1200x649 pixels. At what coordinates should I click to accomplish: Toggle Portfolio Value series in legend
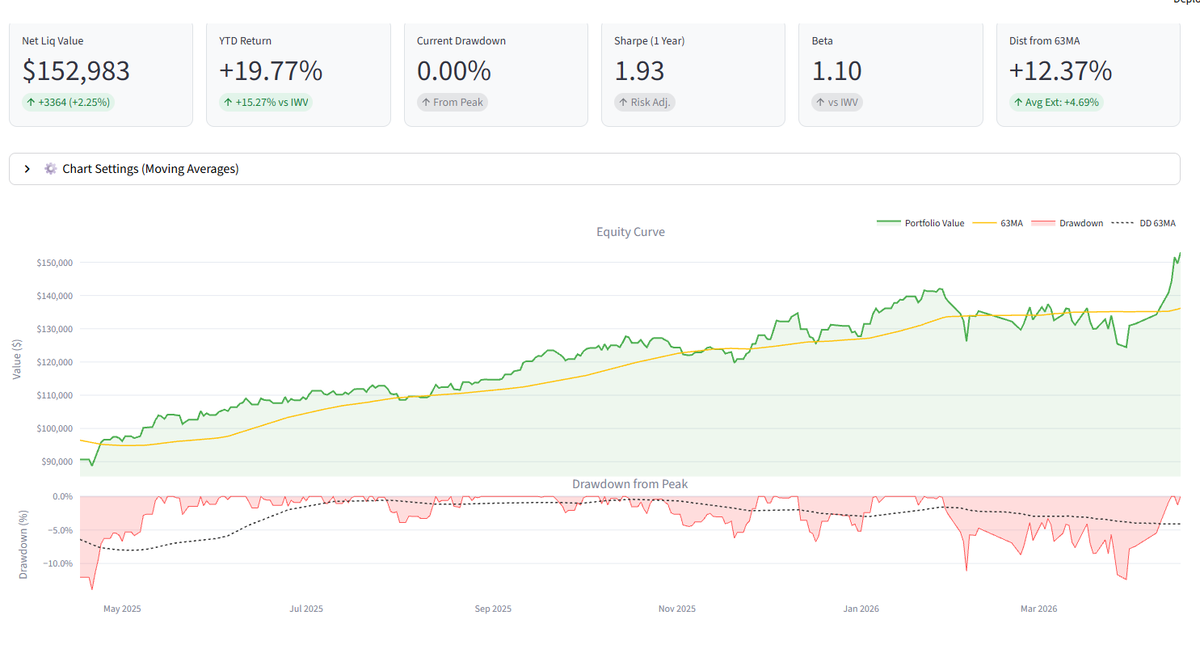click(x=920, y=223)
